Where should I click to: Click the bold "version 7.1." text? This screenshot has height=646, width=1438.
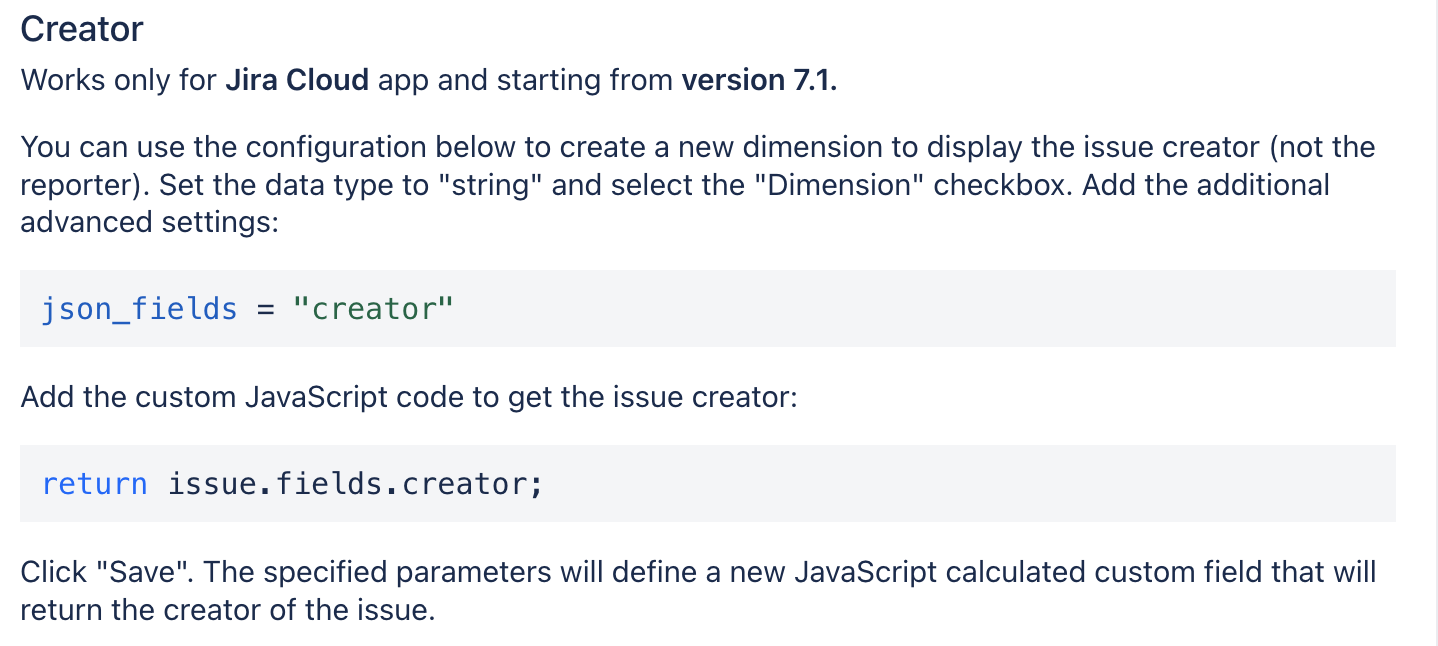point(759,80)
